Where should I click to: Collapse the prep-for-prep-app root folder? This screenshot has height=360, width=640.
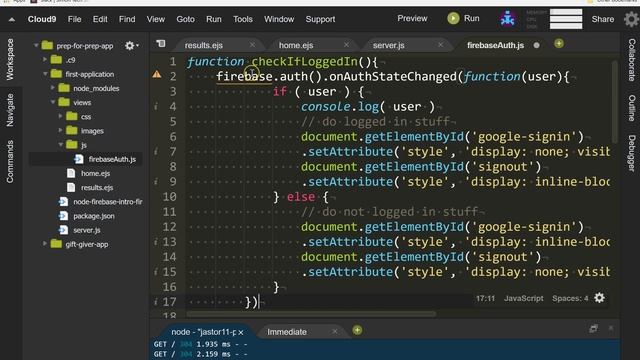(36, 45)
